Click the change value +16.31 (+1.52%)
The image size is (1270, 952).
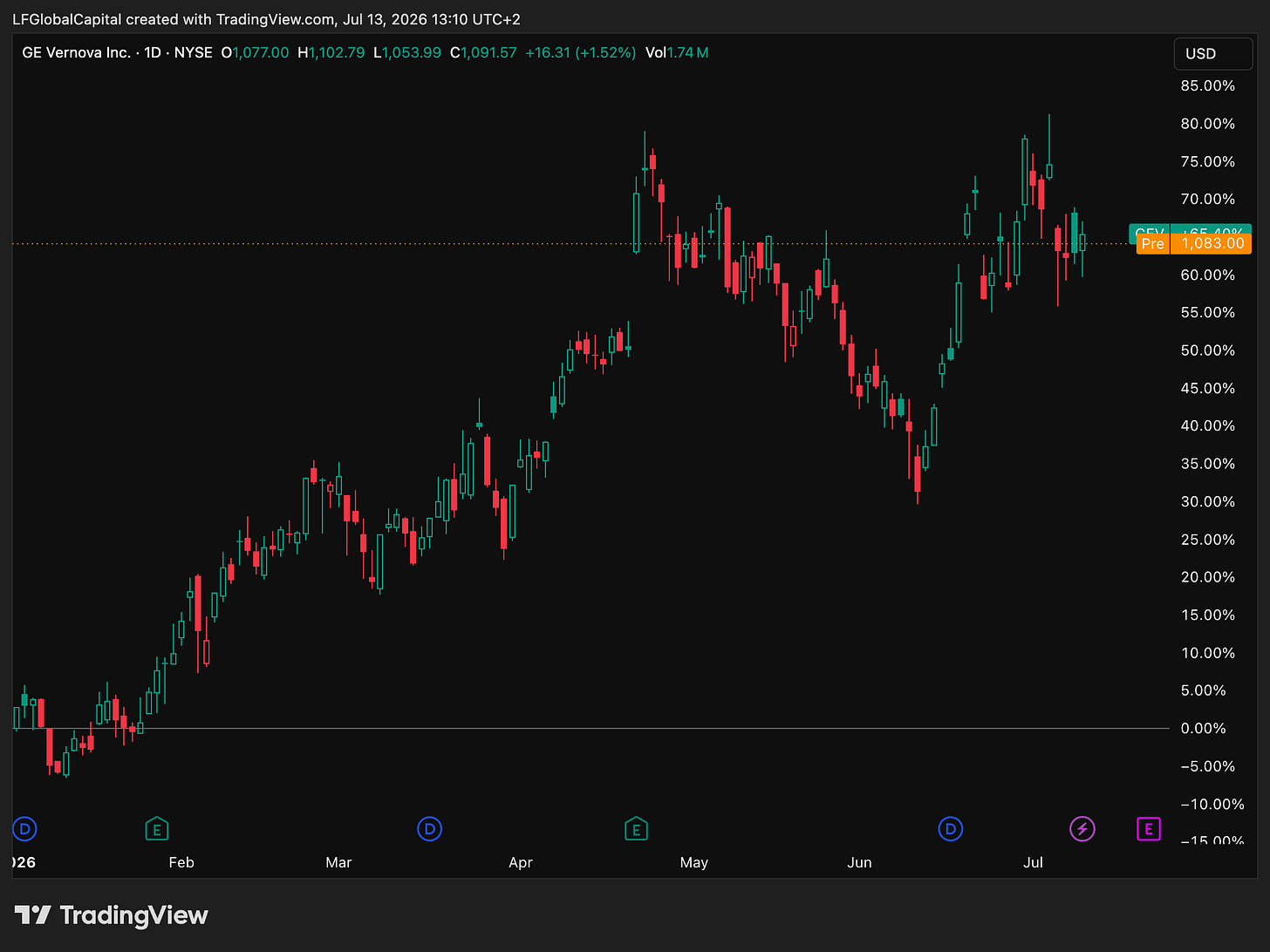pyautogui.click(x=580, y=52)
